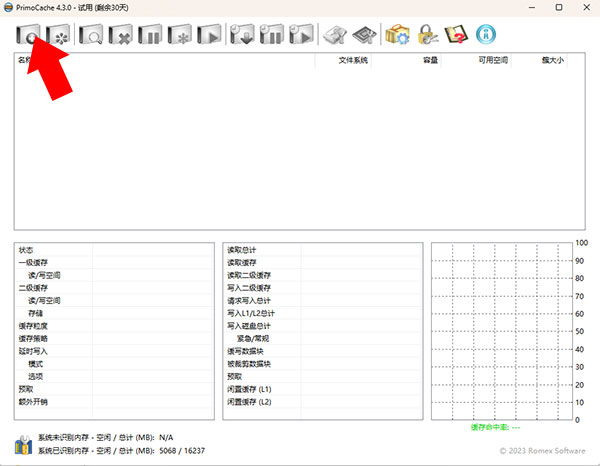This screenshot has height=466, width=600.
Task: Click the magnifier icon in the toolbar
Action: (91, 34)
